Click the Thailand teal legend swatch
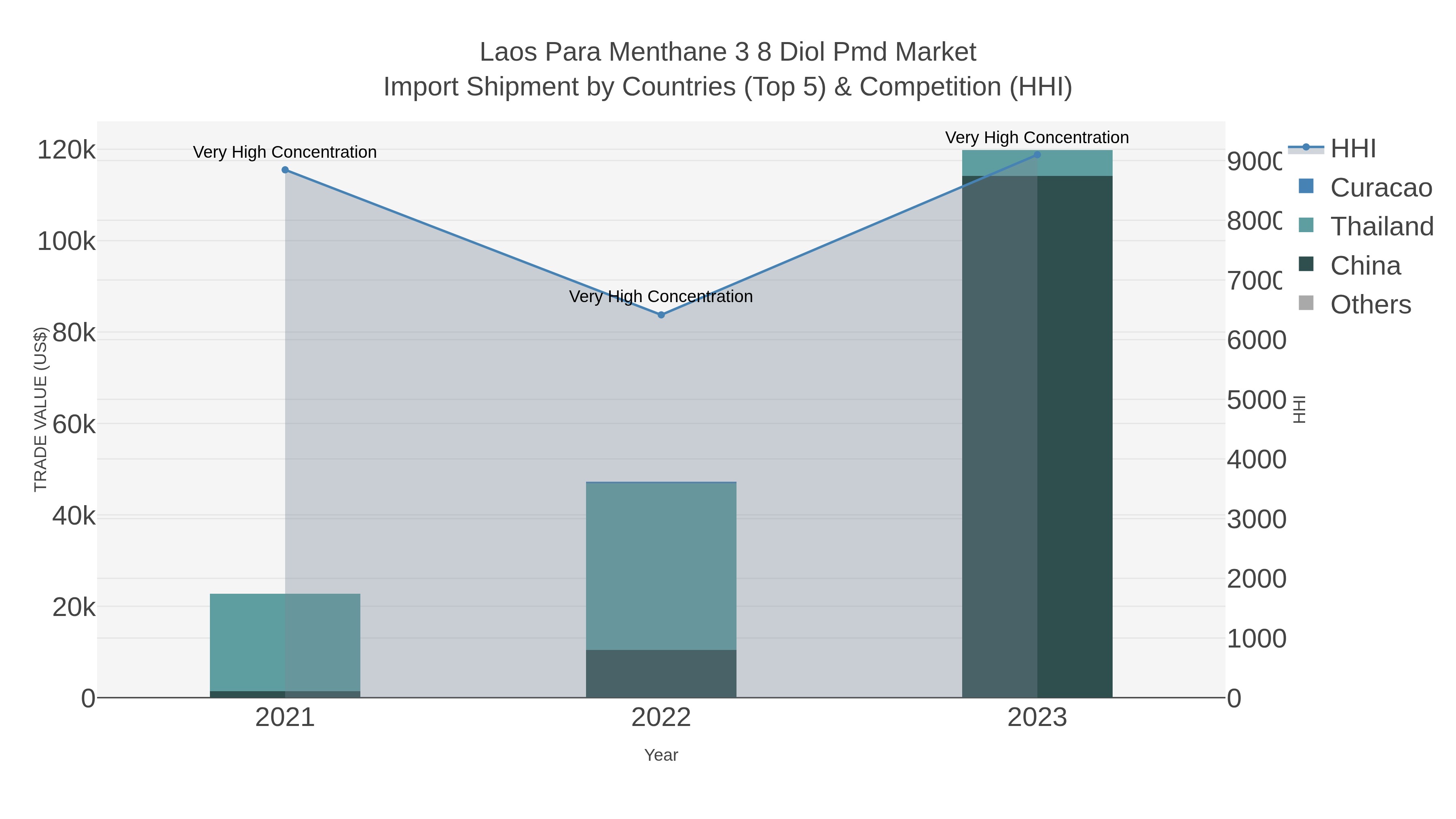 point(1306,225)
